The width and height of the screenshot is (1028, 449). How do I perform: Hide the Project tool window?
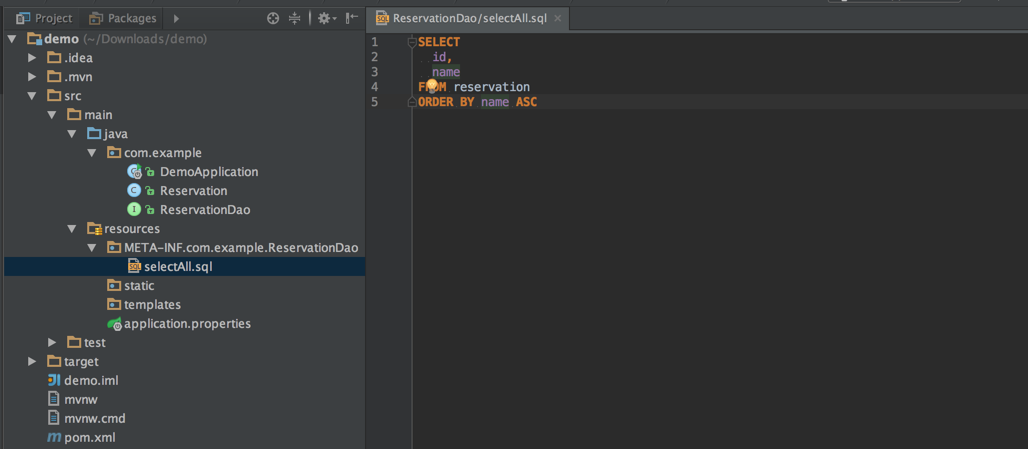coord(351,18)
